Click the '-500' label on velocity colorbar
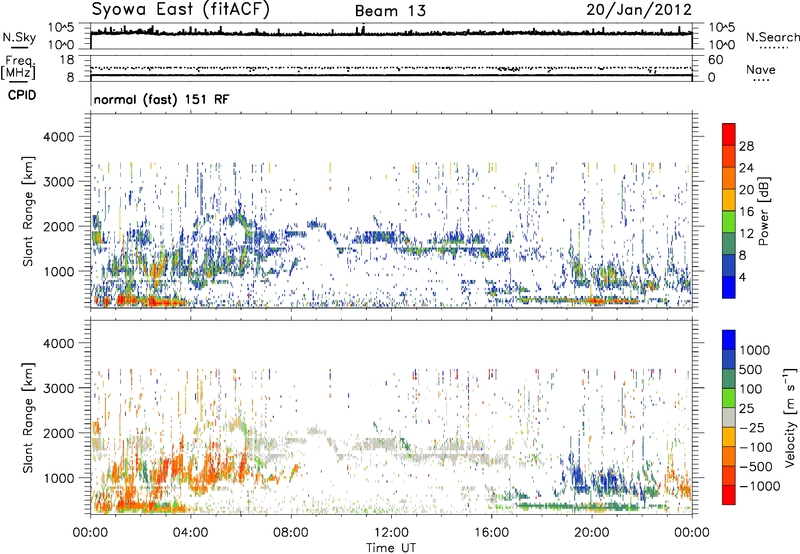800x554 pixels. 755,467
